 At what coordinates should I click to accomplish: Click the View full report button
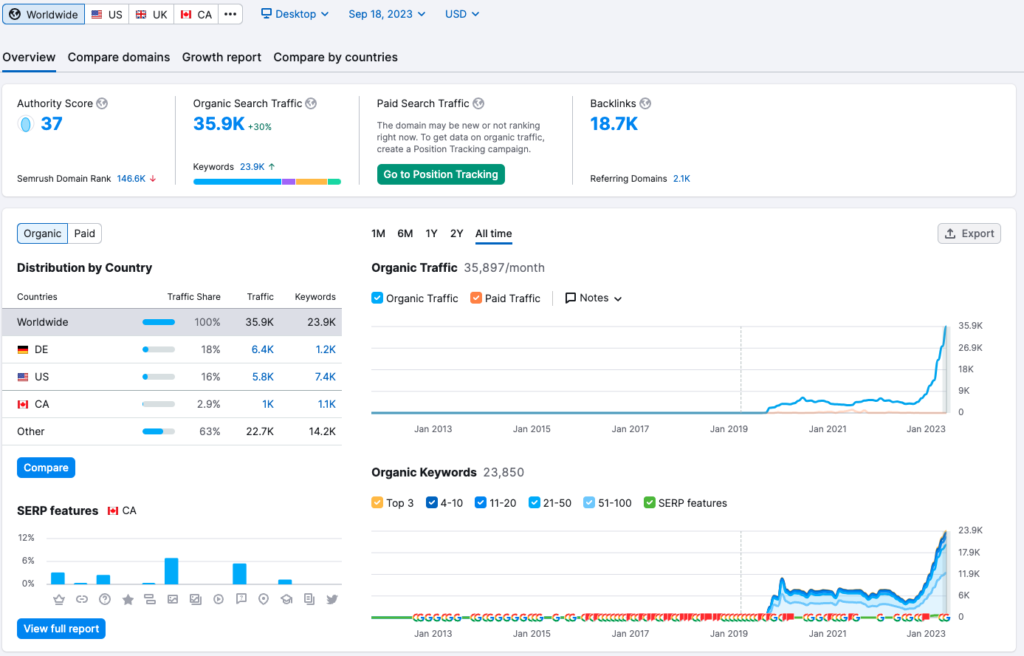pyautogui.click(x=61, y=629)
